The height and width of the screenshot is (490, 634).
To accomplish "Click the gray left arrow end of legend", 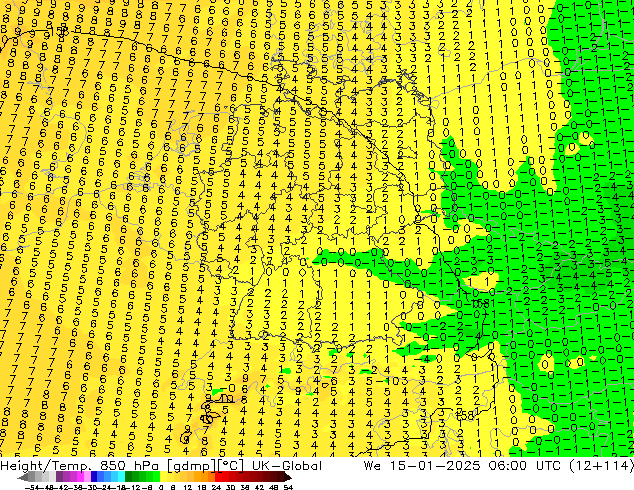I will click(x=22, y=477).
